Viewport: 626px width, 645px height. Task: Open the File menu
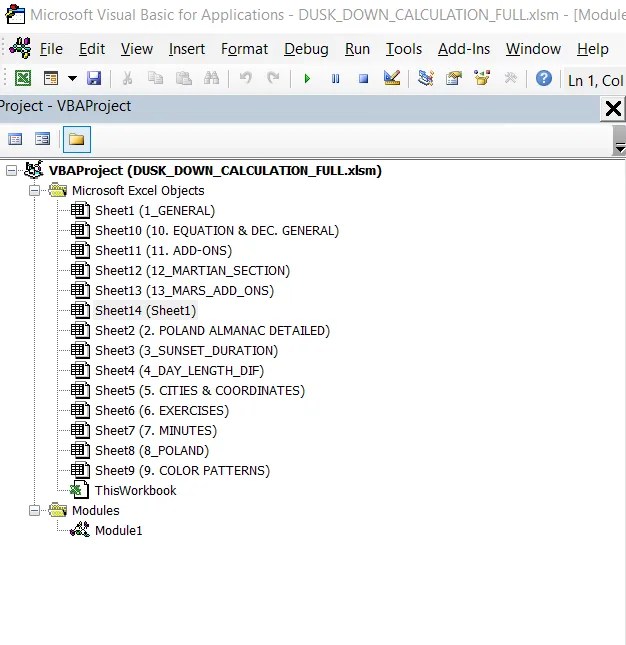51,49
